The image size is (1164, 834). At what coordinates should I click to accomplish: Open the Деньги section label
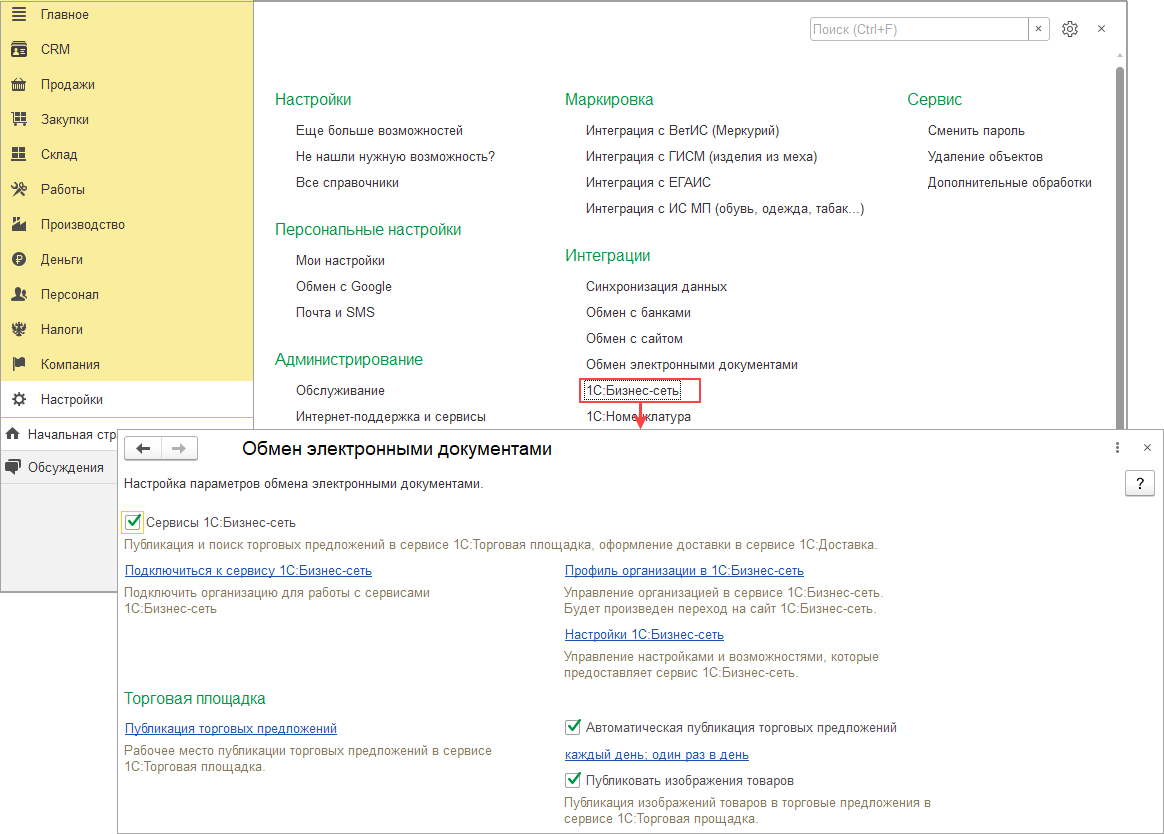click(x=62, y=259)
